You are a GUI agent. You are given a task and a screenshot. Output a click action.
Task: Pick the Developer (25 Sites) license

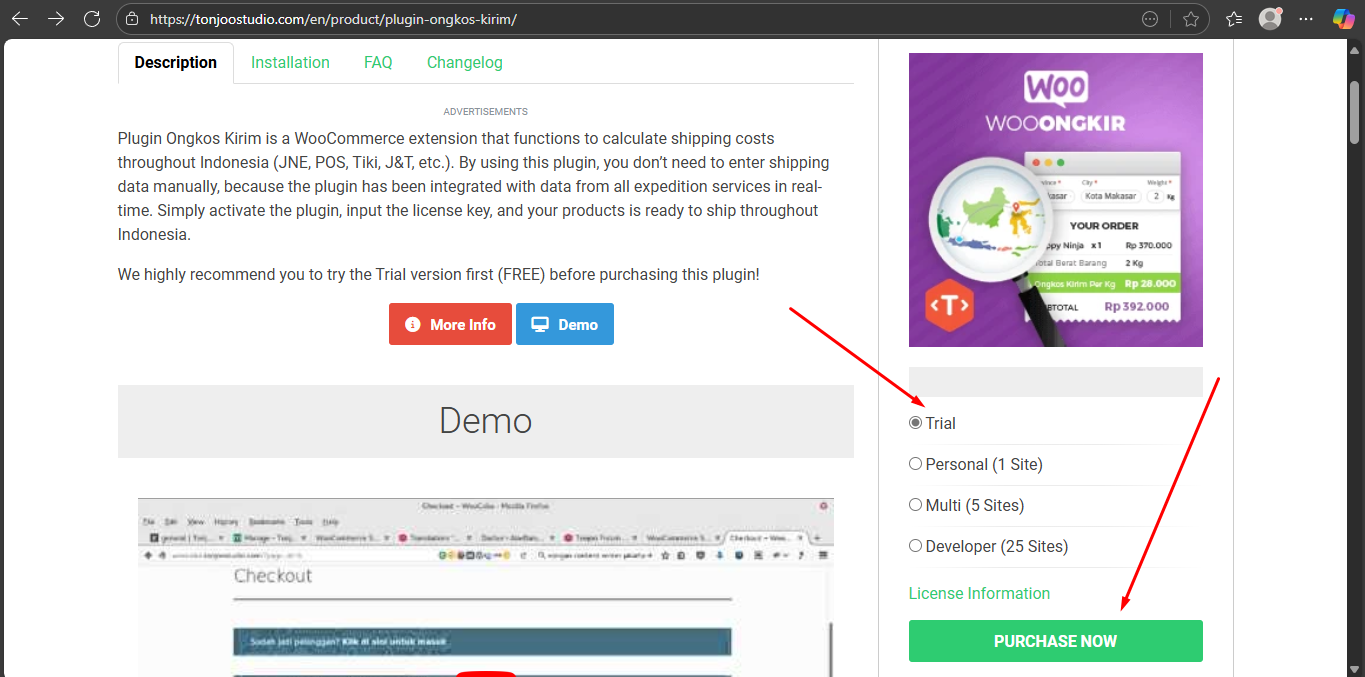coord(915,546)
